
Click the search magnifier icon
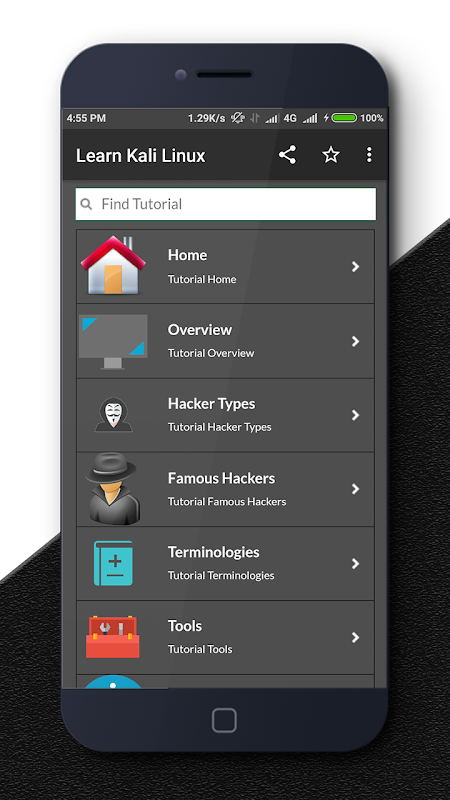point(87,204)
